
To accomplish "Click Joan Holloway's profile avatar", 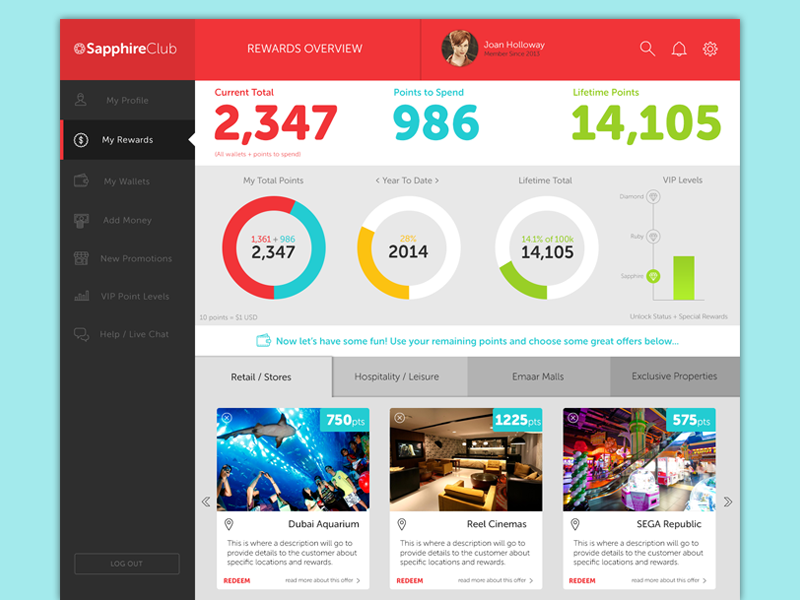I will pyautogui.click(x=459, y=48).
